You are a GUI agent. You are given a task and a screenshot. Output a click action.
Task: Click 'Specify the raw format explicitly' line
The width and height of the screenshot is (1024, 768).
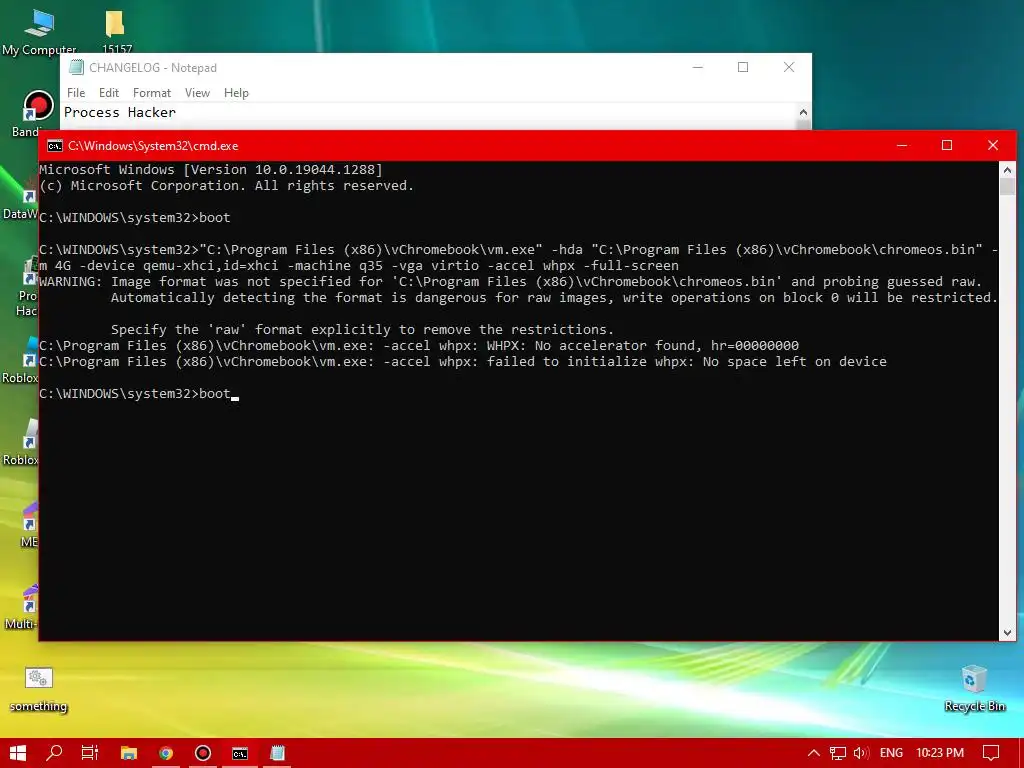(362, 330)
